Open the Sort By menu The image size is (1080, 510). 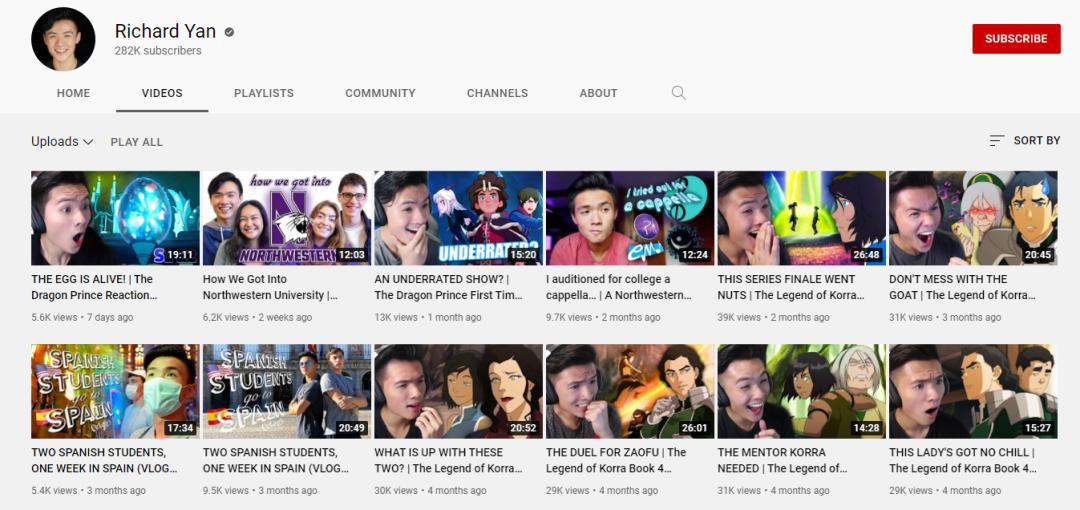tap(1024, 141)
